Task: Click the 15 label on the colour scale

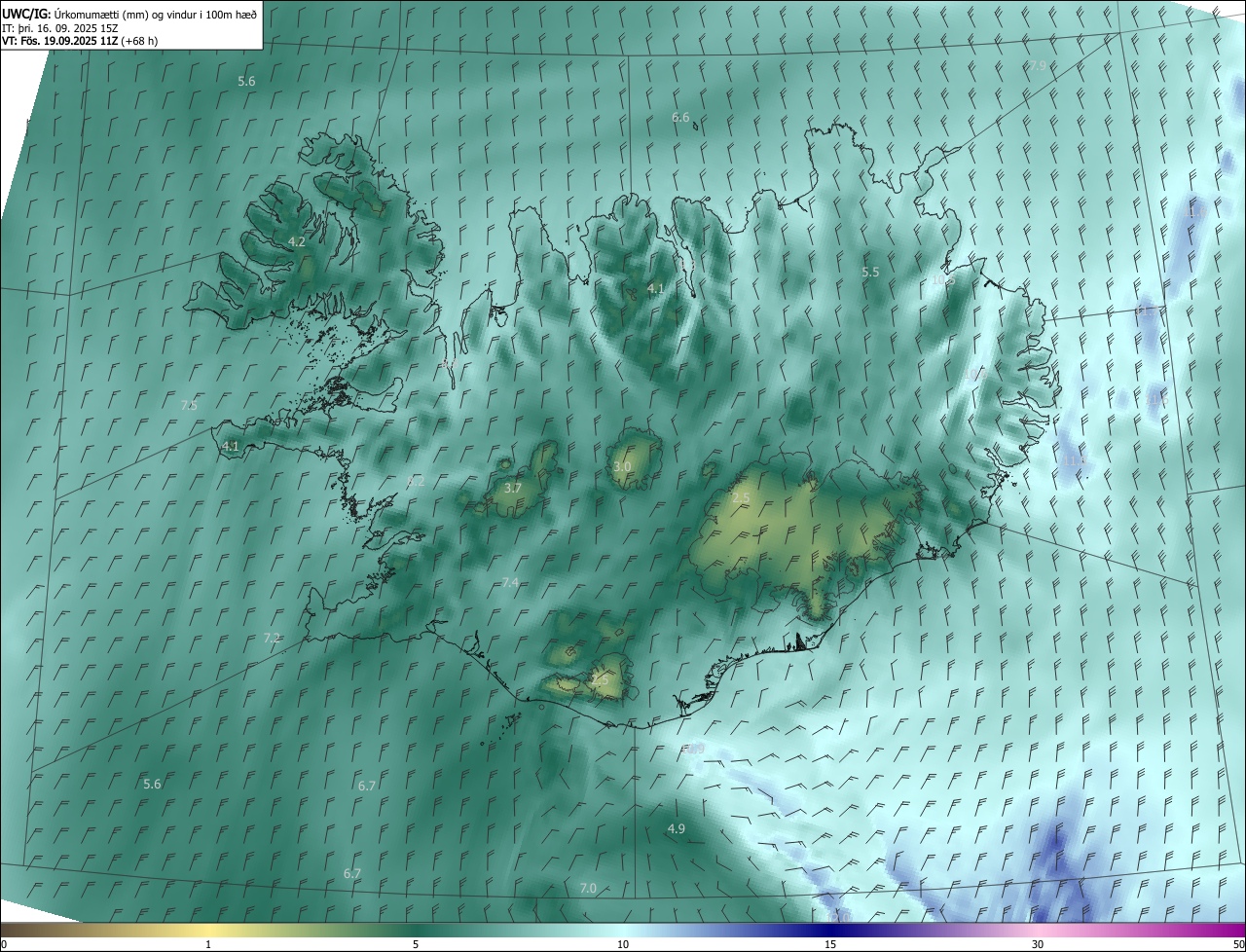Action: pyautogui.click(x=830, y=944)
